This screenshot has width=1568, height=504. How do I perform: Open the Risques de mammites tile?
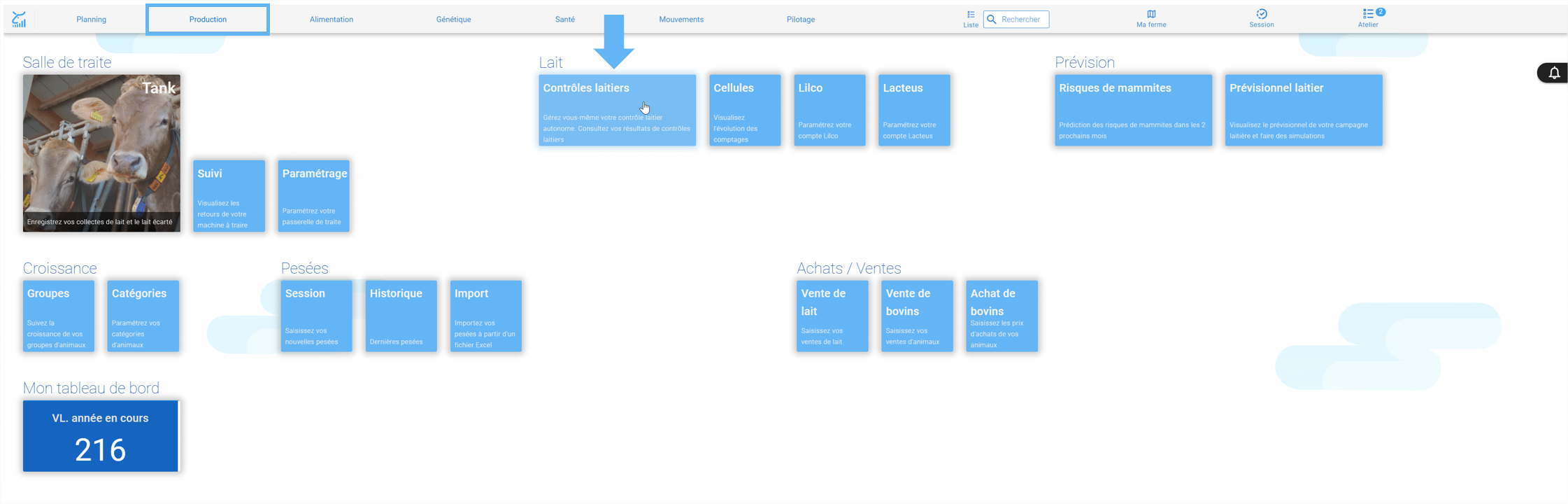tap(1133, 111)
